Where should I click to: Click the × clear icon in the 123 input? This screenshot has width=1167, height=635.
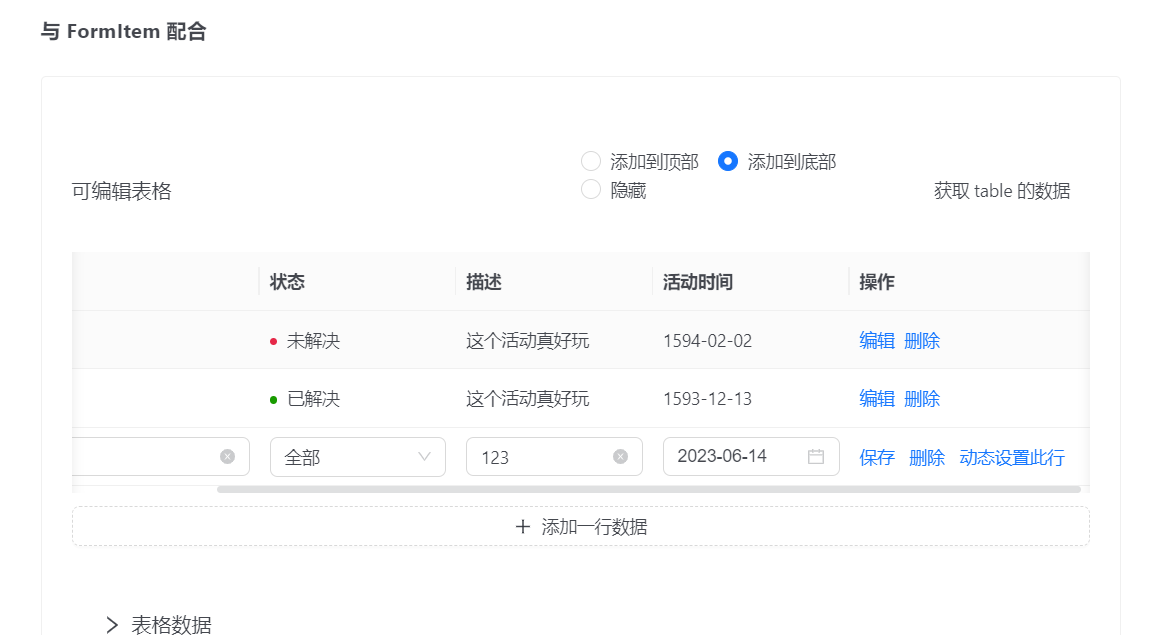click(622, 456)
